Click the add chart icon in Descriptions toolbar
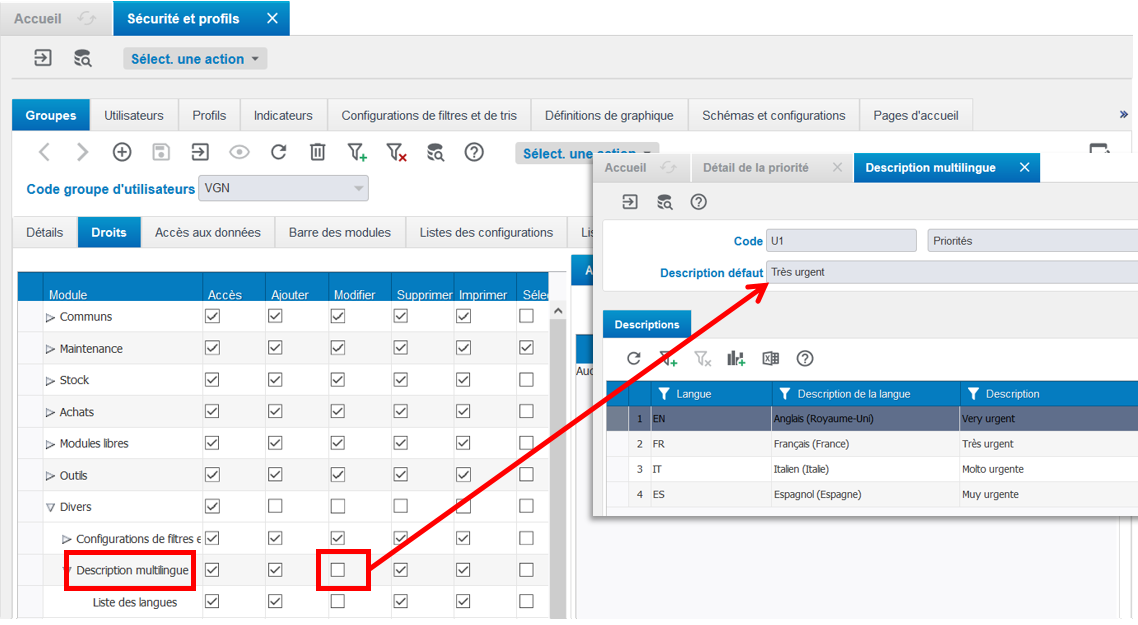Screen dimensions: 1138x625 coord(736,358)
